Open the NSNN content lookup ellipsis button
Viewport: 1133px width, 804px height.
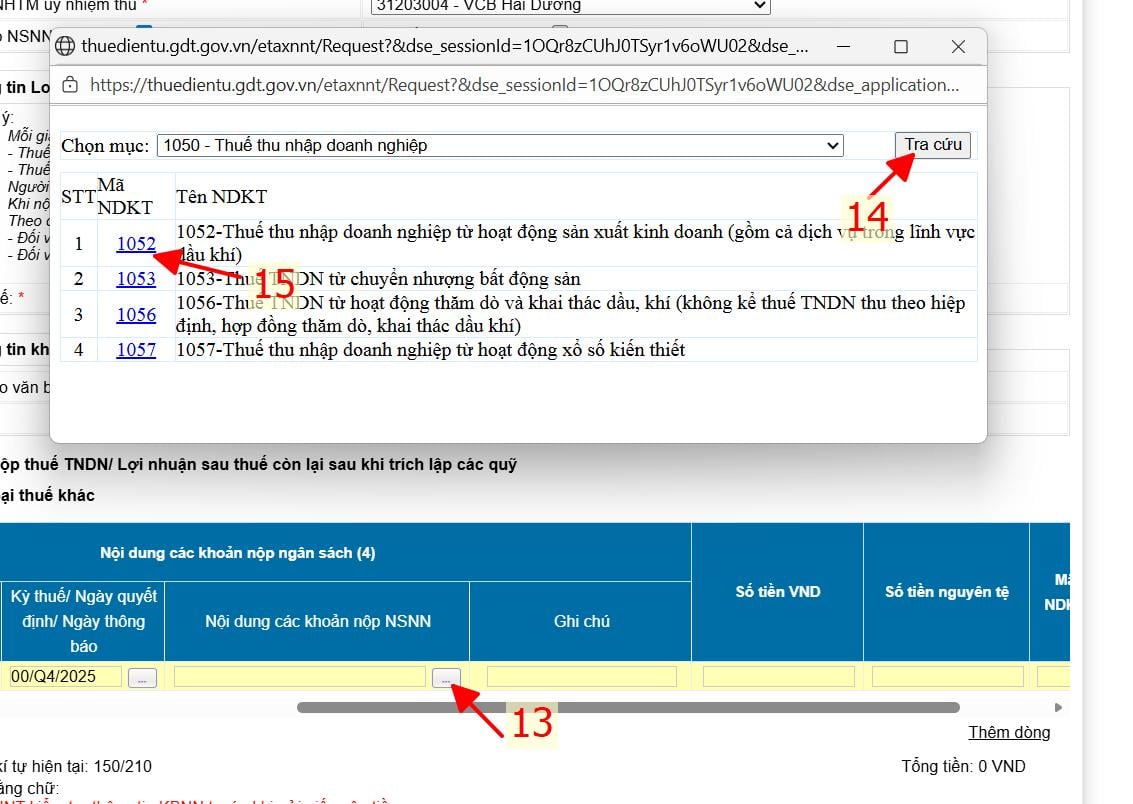(446, 678)
